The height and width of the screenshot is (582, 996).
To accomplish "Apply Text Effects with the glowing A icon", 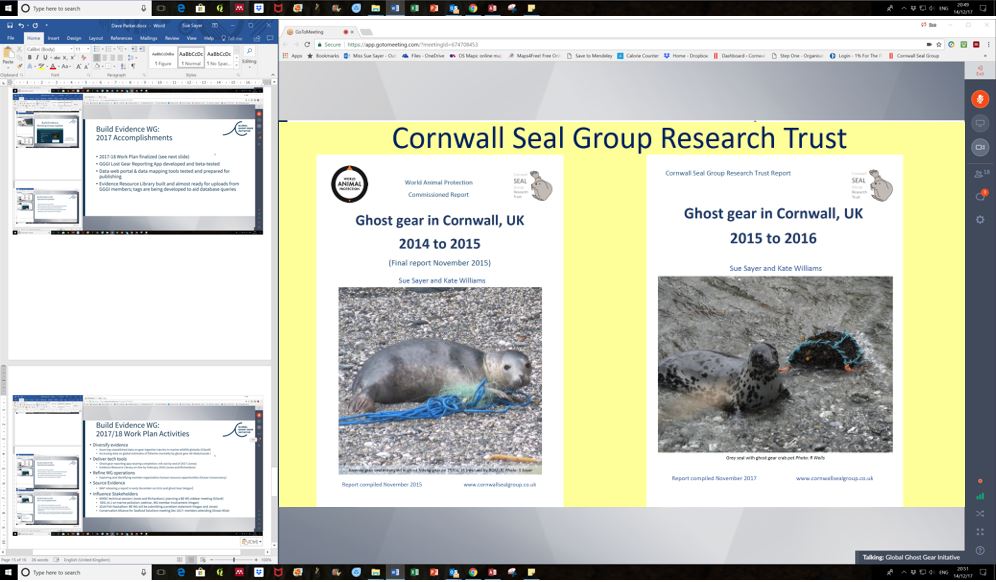I will 30,66.
